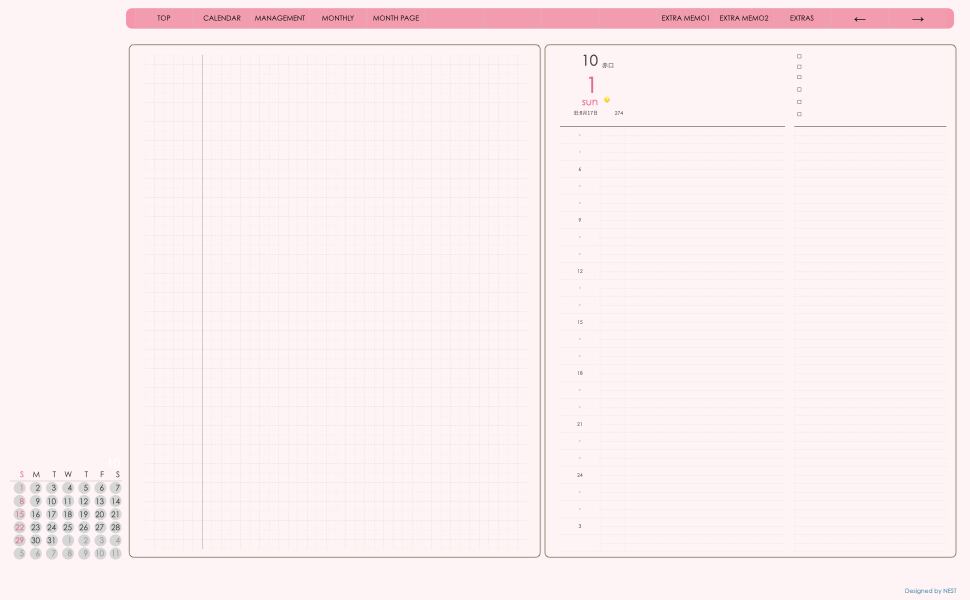970x600 pixels.
Task: Open the EXTRA MEMO1 tab
Action: point(685,18)
